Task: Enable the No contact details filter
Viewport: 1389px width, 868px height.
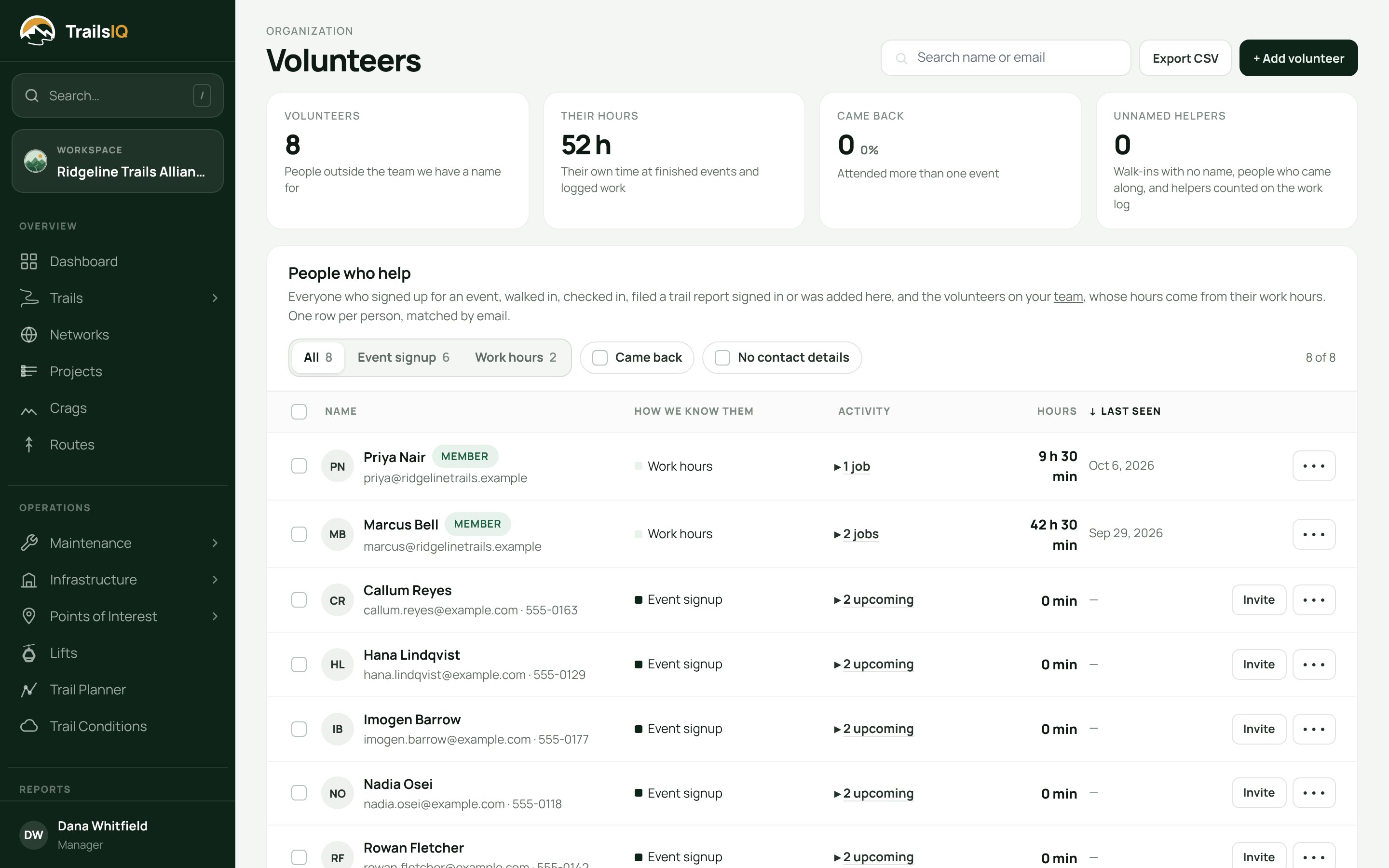Action: 722,358
